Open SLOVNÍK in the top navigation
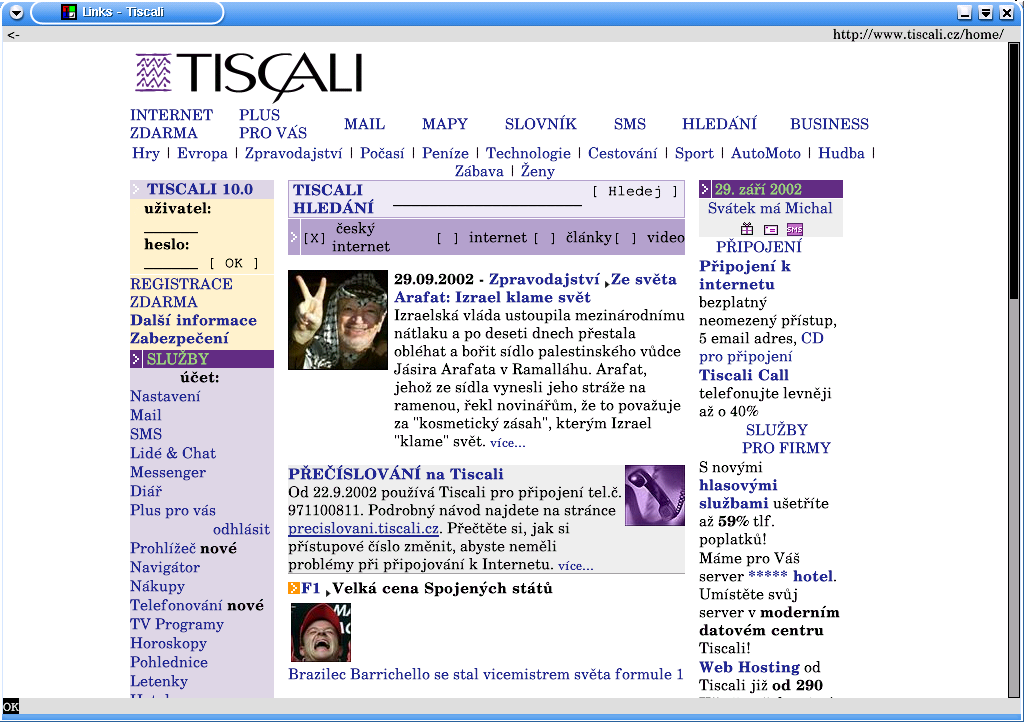1024x722 pixels. pos(541,124)
